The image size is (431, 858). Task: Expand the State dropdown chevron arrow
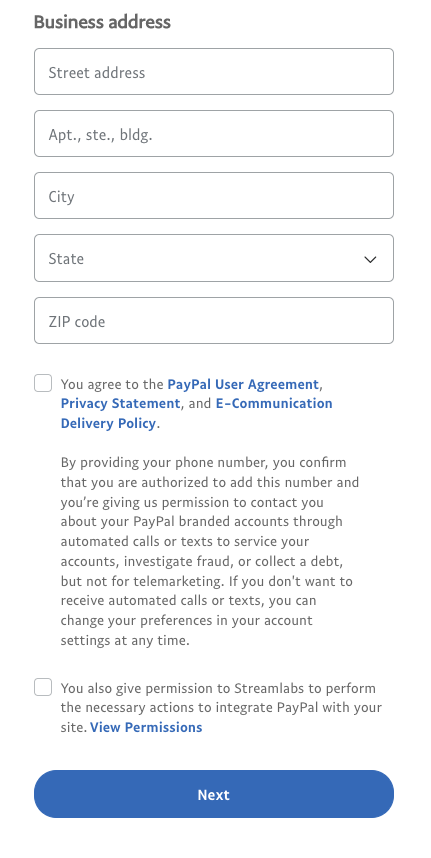[370, 259]
